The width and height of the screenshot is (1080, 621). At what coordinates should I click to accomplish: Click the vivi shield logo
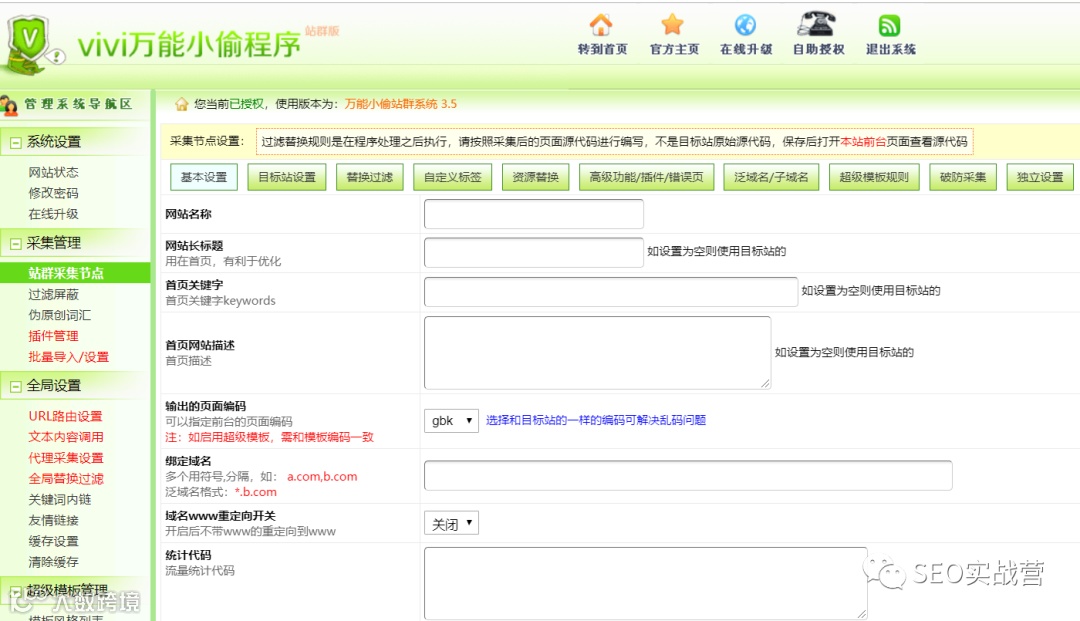coord(29,43)
